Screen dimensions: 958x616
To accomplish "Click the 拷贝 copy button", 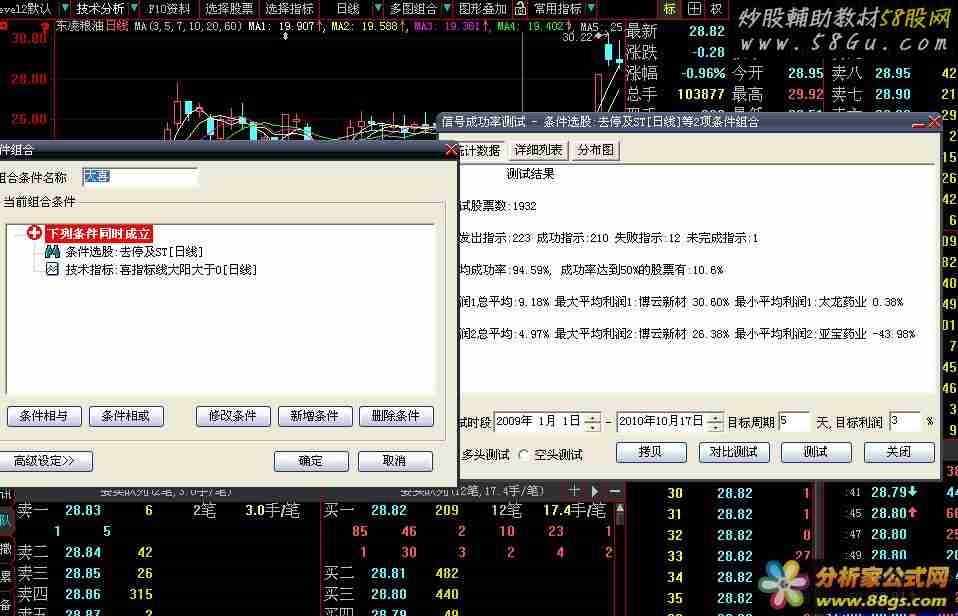I will [651, 453].
